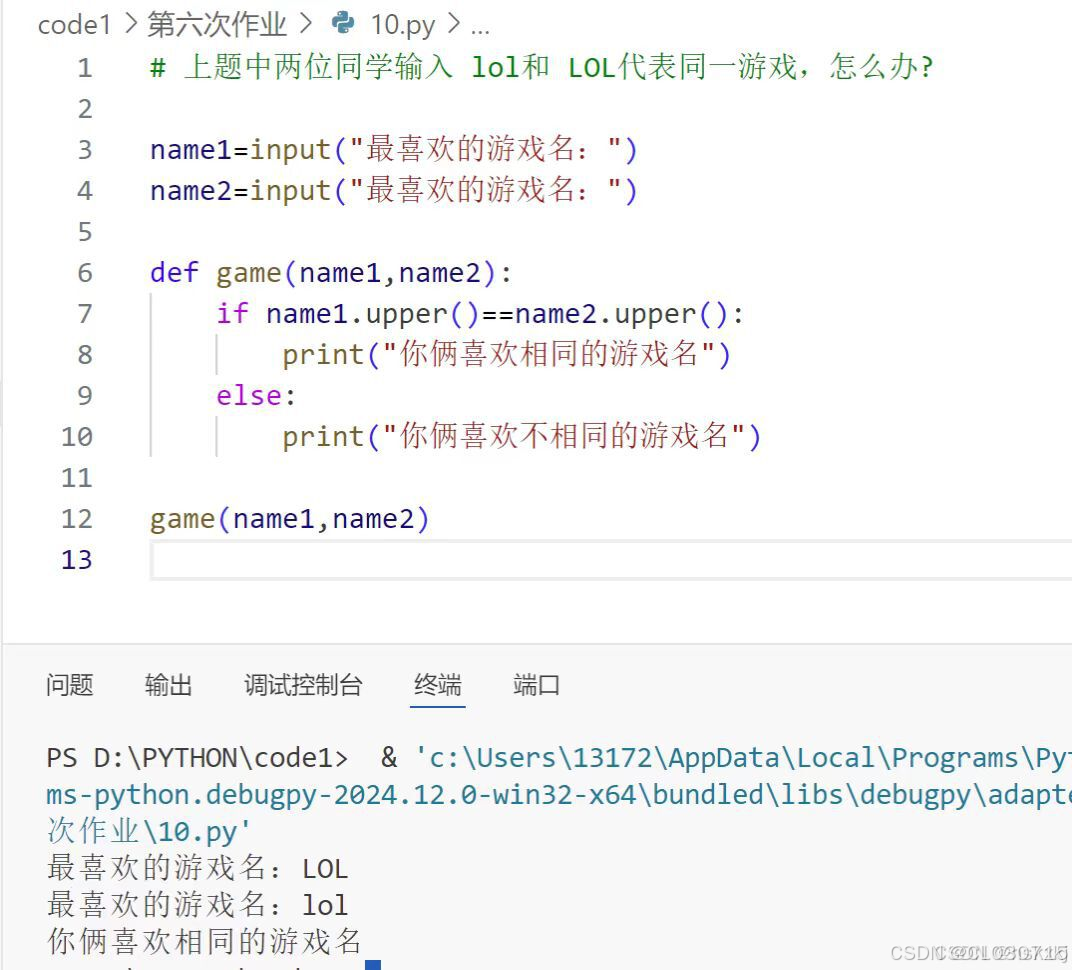Image resolution: width=1072 pixels, height=970 pixels.
Task: Click the Python file icon in breadcrumb
Action: tap(343, 23)
